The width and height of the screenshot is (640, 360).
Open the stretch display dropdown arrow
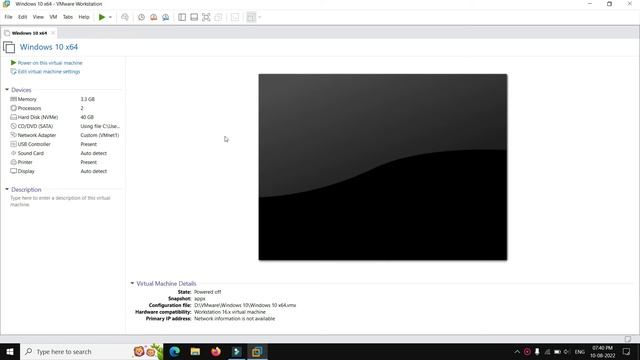pos(260,17)
